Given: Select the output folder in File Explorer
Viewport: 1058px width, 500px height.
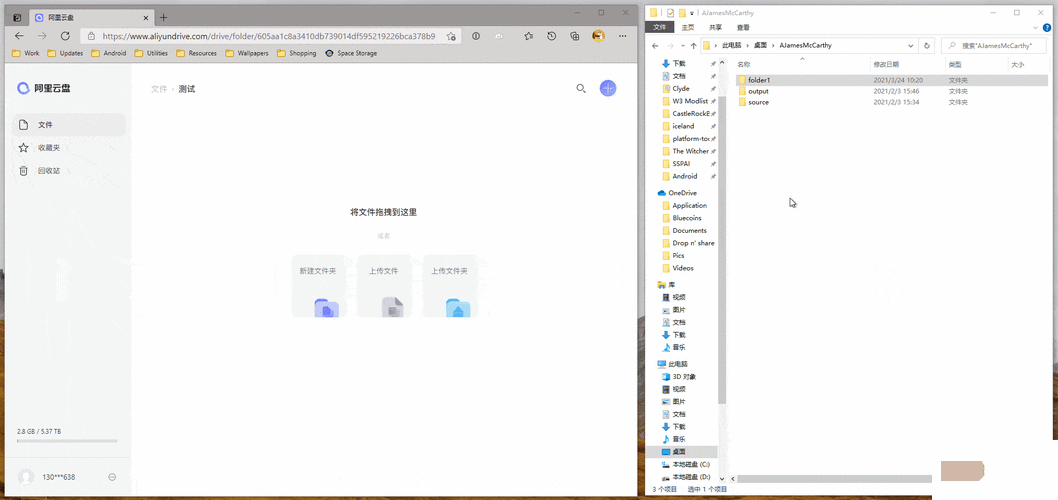Looking at the screenshot, I should (758, 90).
